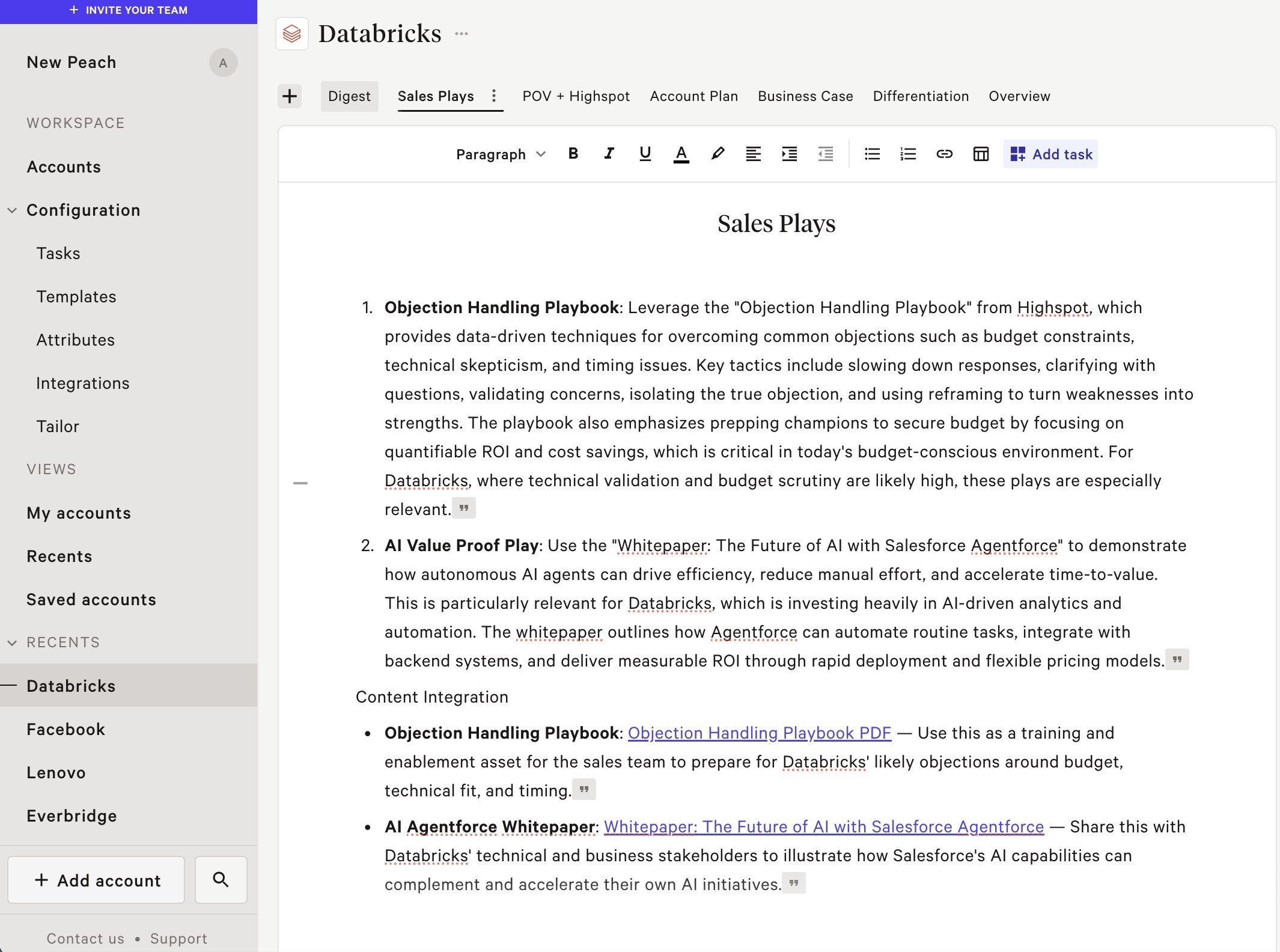1280x952 pixels.
Task: Collapse the RECENTS sidebar section
Action: click(12, 642)
